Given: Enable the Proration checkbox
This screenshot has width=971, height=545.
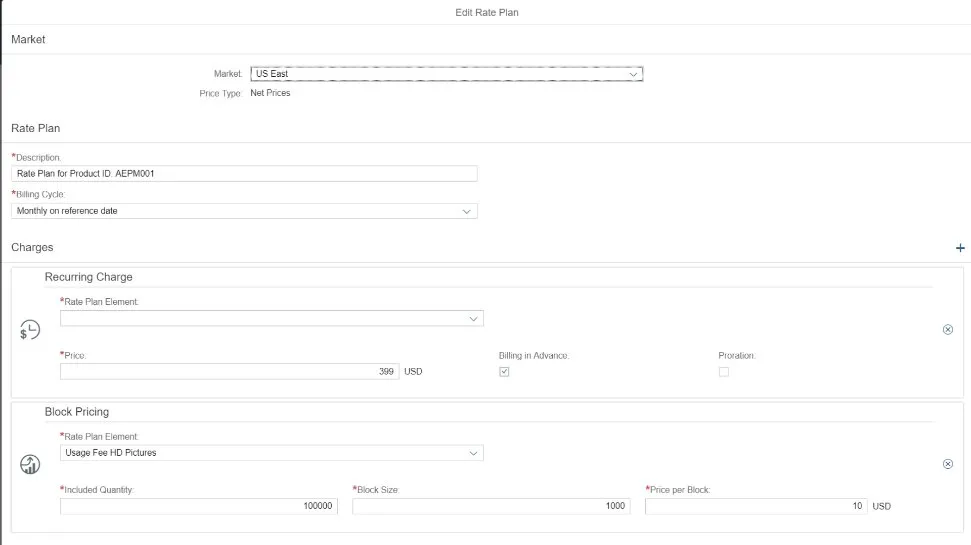Looking at the screenshot, I should point(724,372).
